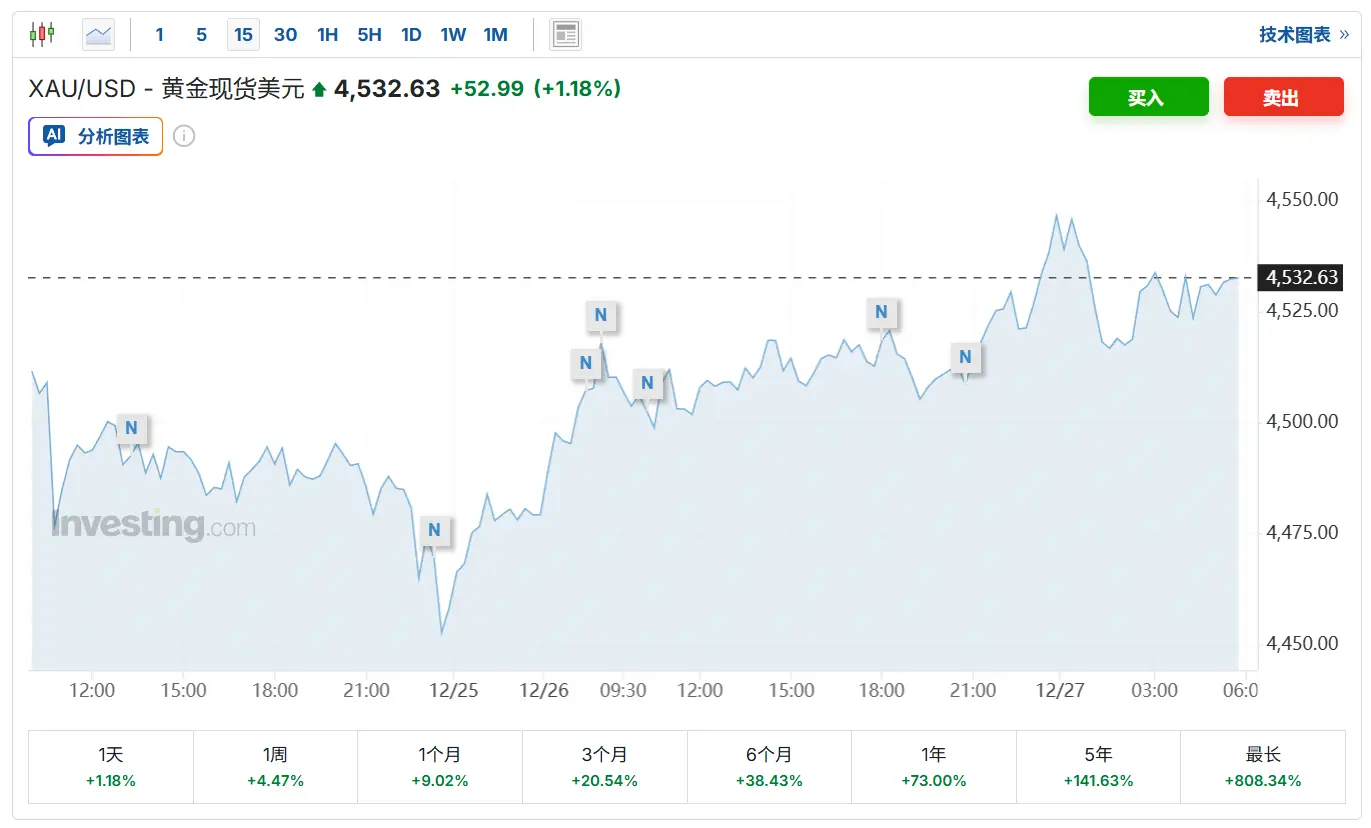This screenshot has width=1371, height=828.
Task: Click the news layout icon in toolbar
Action: click(565, 35)
